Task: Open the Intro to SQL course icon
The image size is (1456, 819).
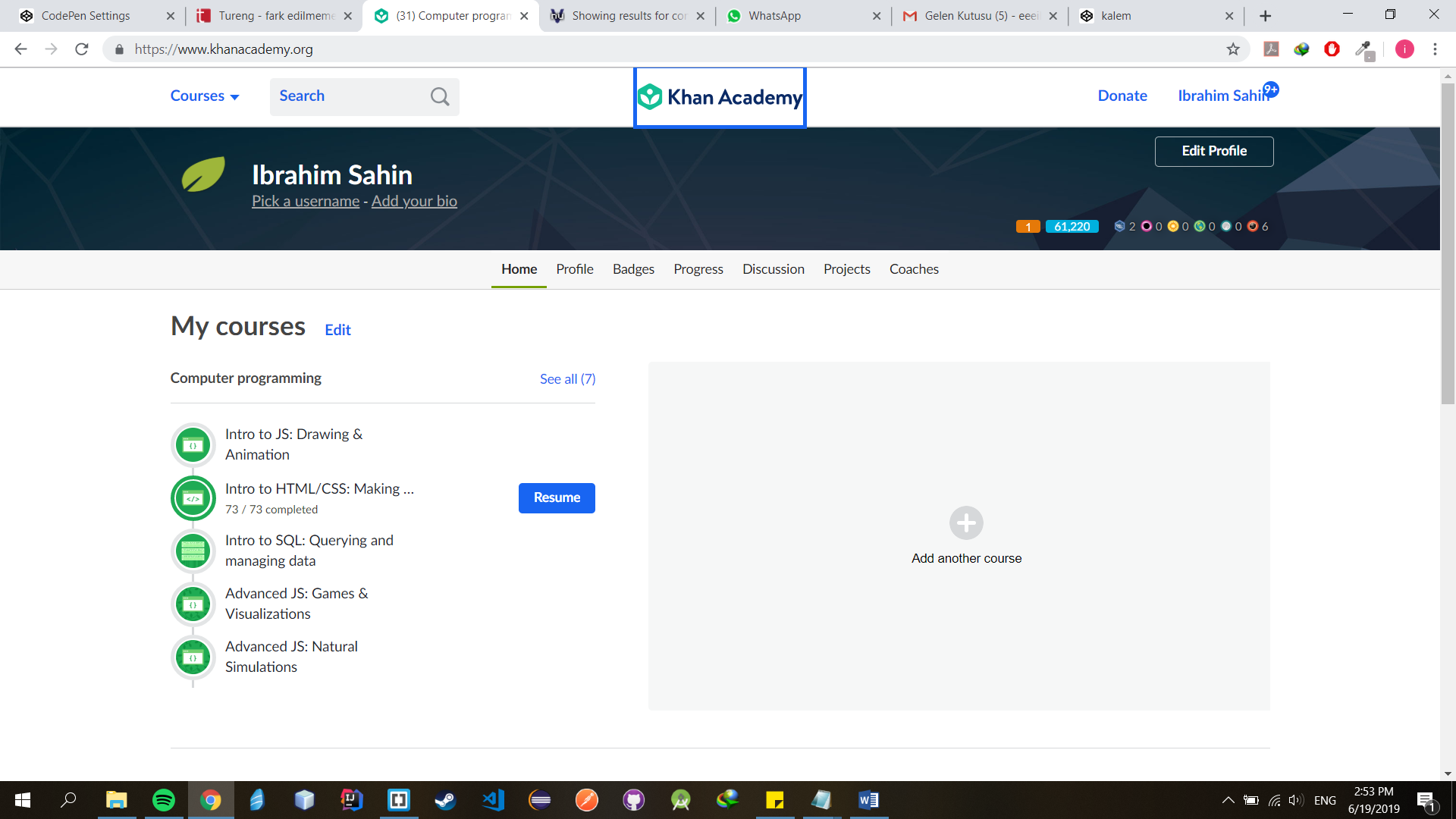Action: (x=193, y=551)
